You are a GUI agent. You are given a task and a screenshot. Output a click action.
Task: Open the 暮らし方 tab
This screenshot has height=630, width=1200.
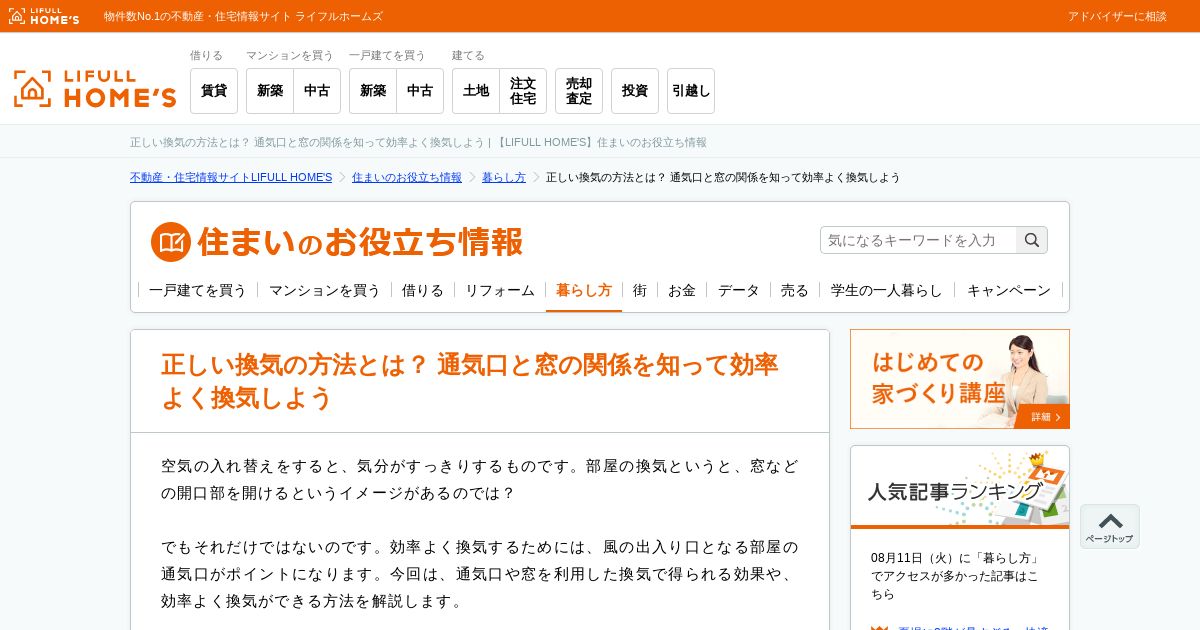click(584, 290)
